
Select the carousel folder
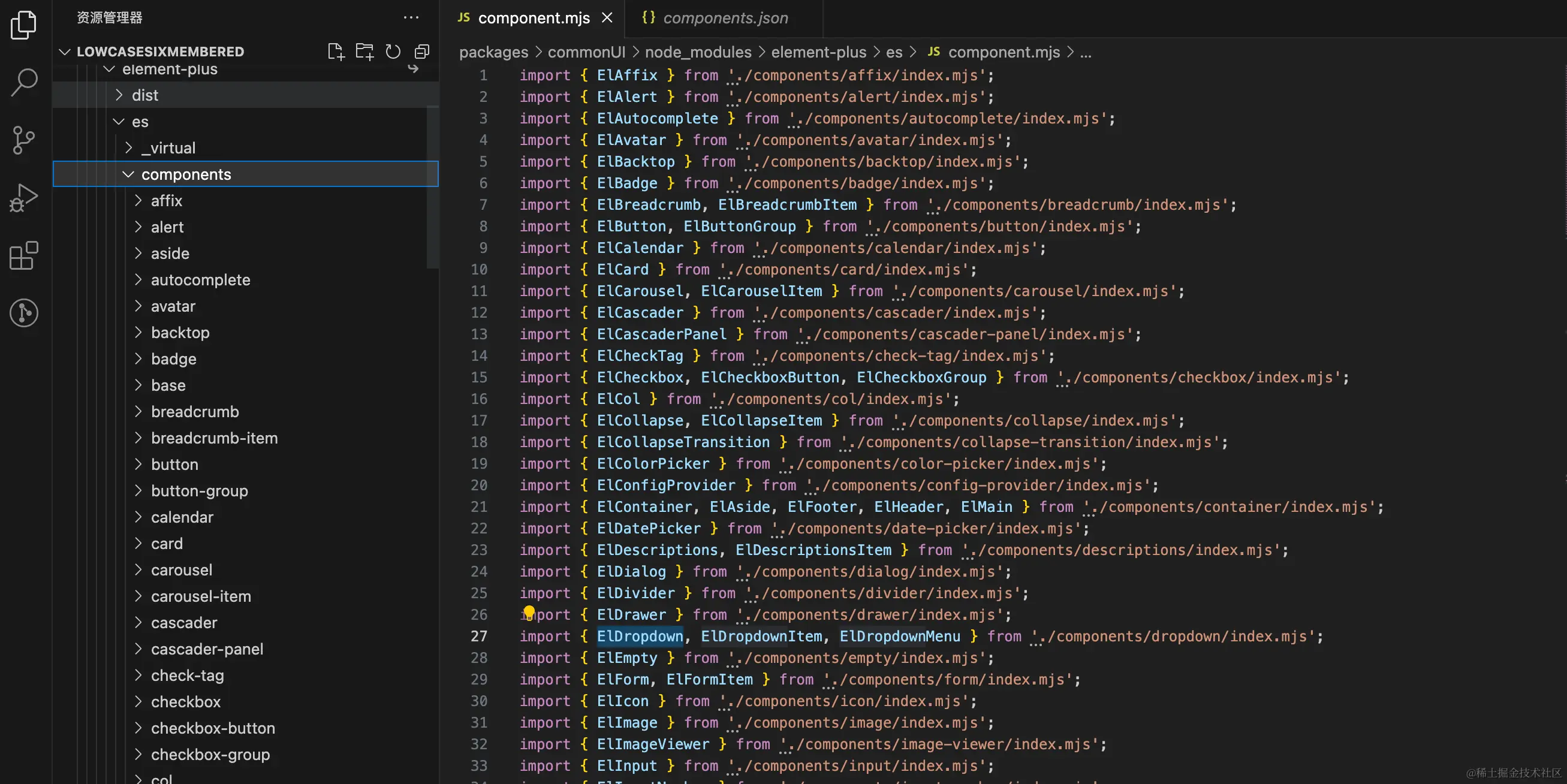(246, 569)
